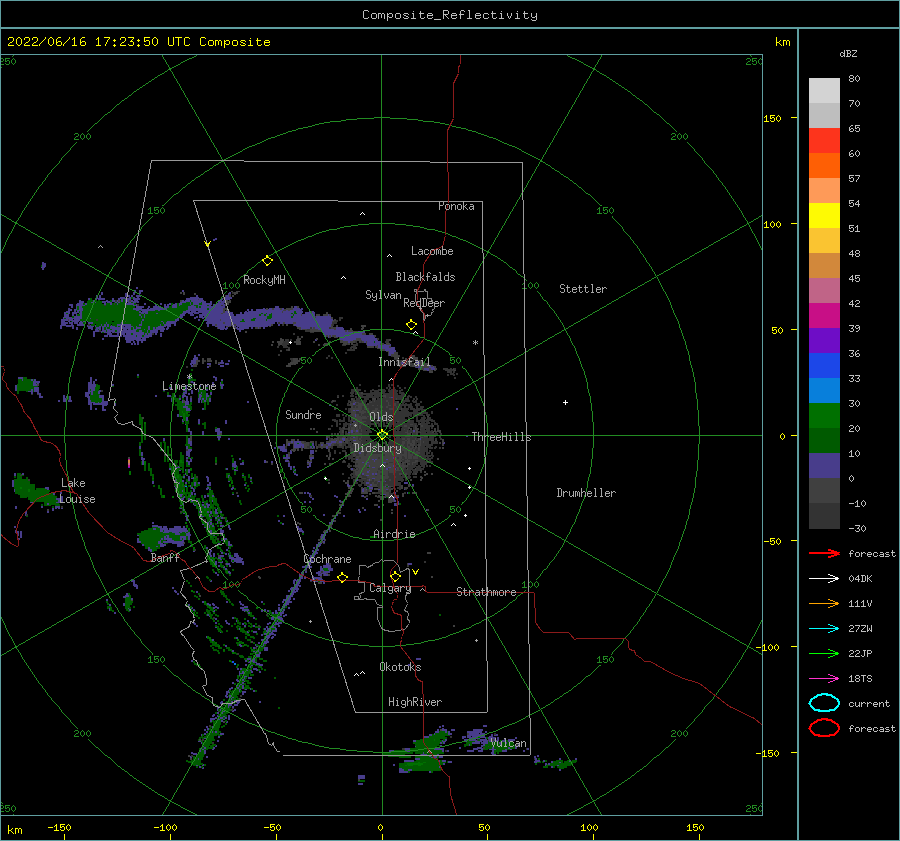Image resolution: width=900 pixels, height=841 pixels.
Task: Click the cyan current ellipse icon
Action: pos(824,703)
